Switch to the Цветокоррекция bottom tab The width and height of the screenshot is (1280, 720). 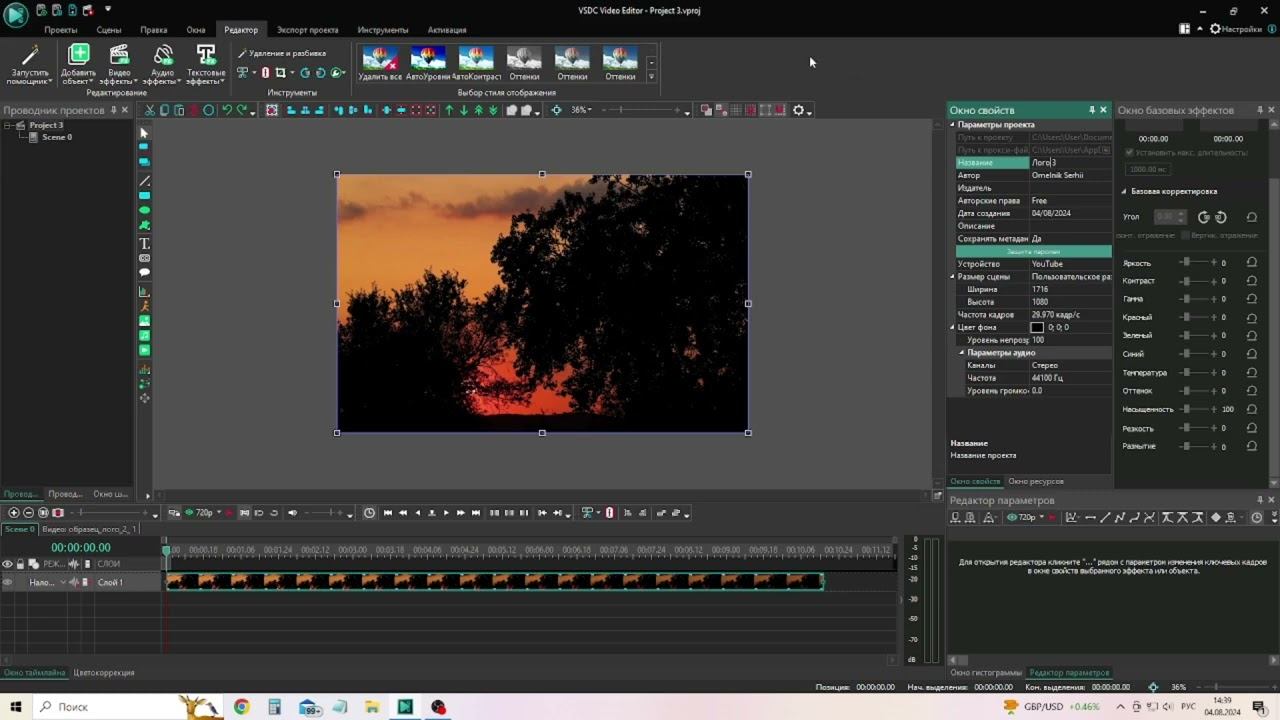click(104, 673)
